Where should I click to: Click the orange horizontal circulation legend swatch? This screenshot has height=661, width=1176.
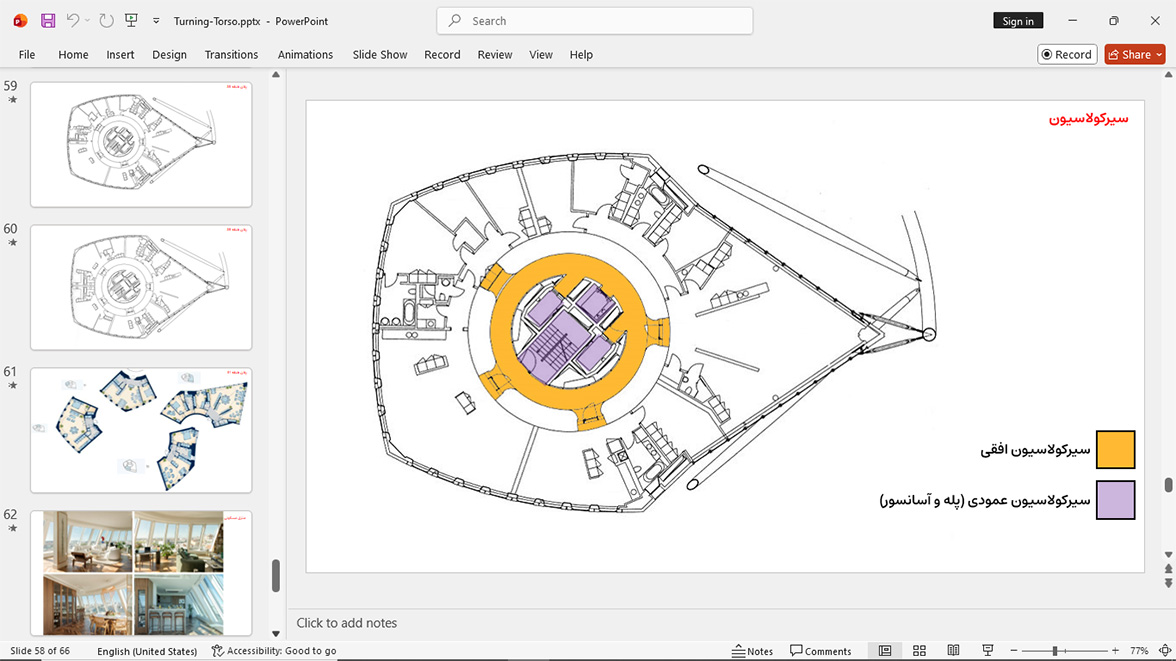1115,450
